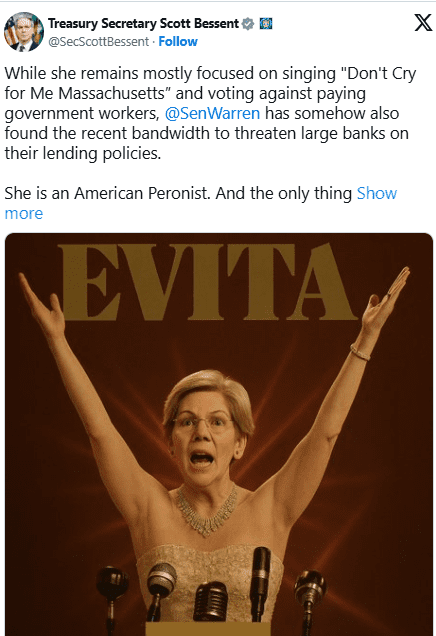Open the @SenWarren mention link

[213, 113]
